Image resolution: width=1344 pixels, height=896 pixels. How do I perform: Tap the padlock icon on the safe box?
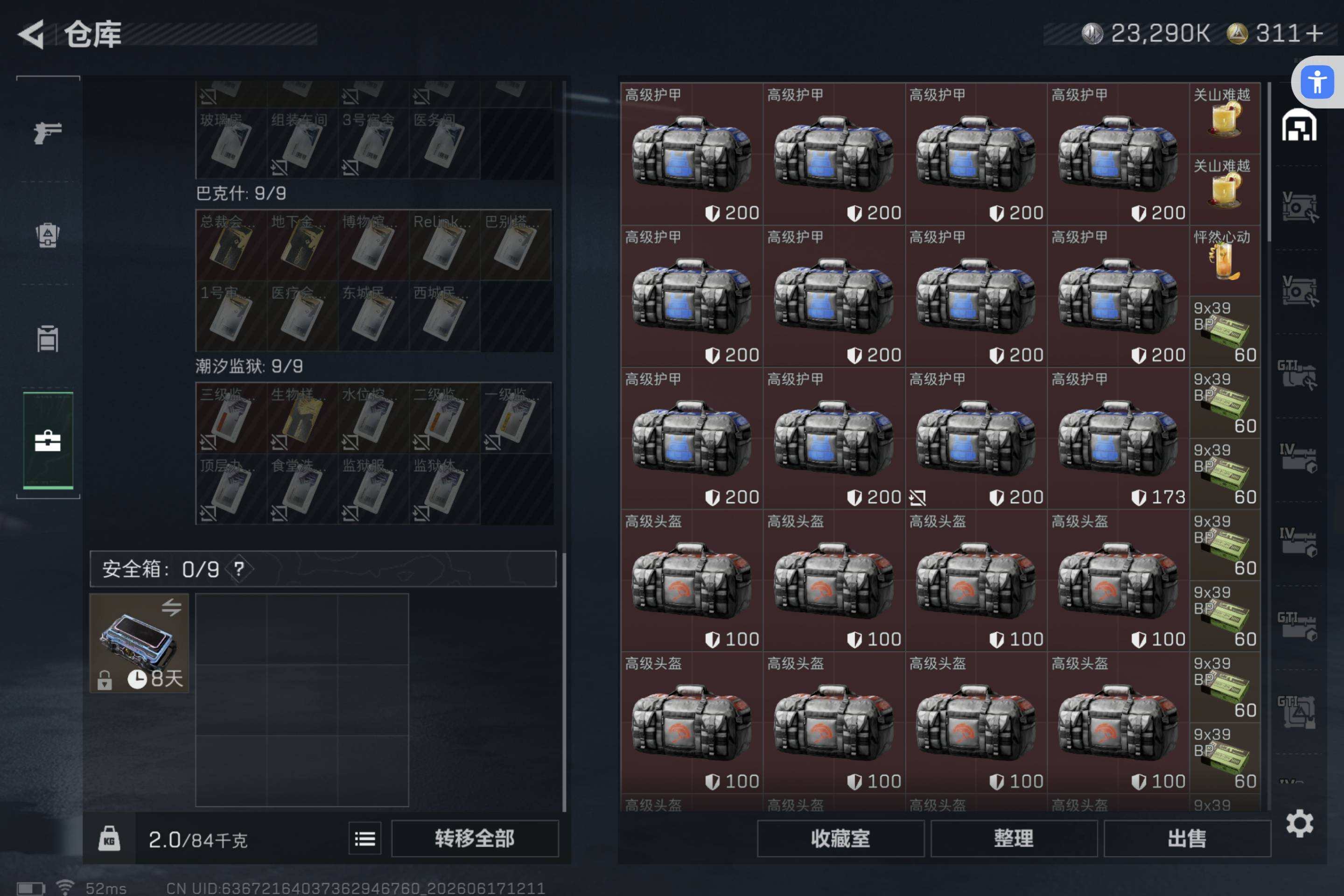104,680
